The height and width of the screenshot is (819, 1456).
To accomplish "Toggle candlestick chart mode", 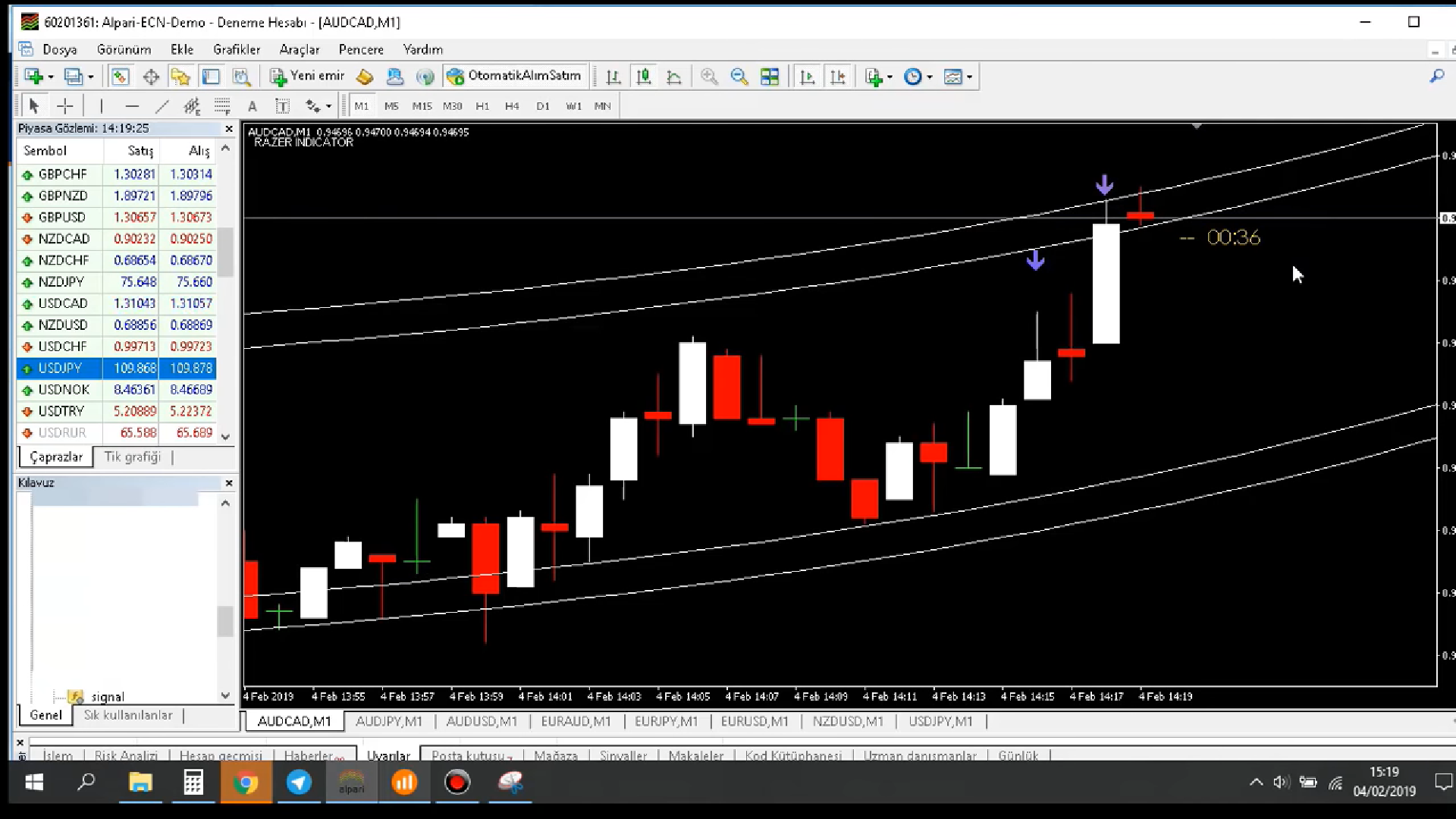I will pyautogui.click(x=644, y=77).
